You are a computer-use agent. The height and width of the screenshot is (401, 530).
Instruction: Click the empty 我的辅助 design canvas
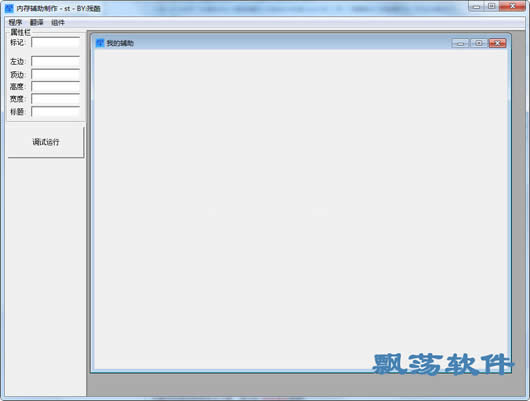click(301, 209)
